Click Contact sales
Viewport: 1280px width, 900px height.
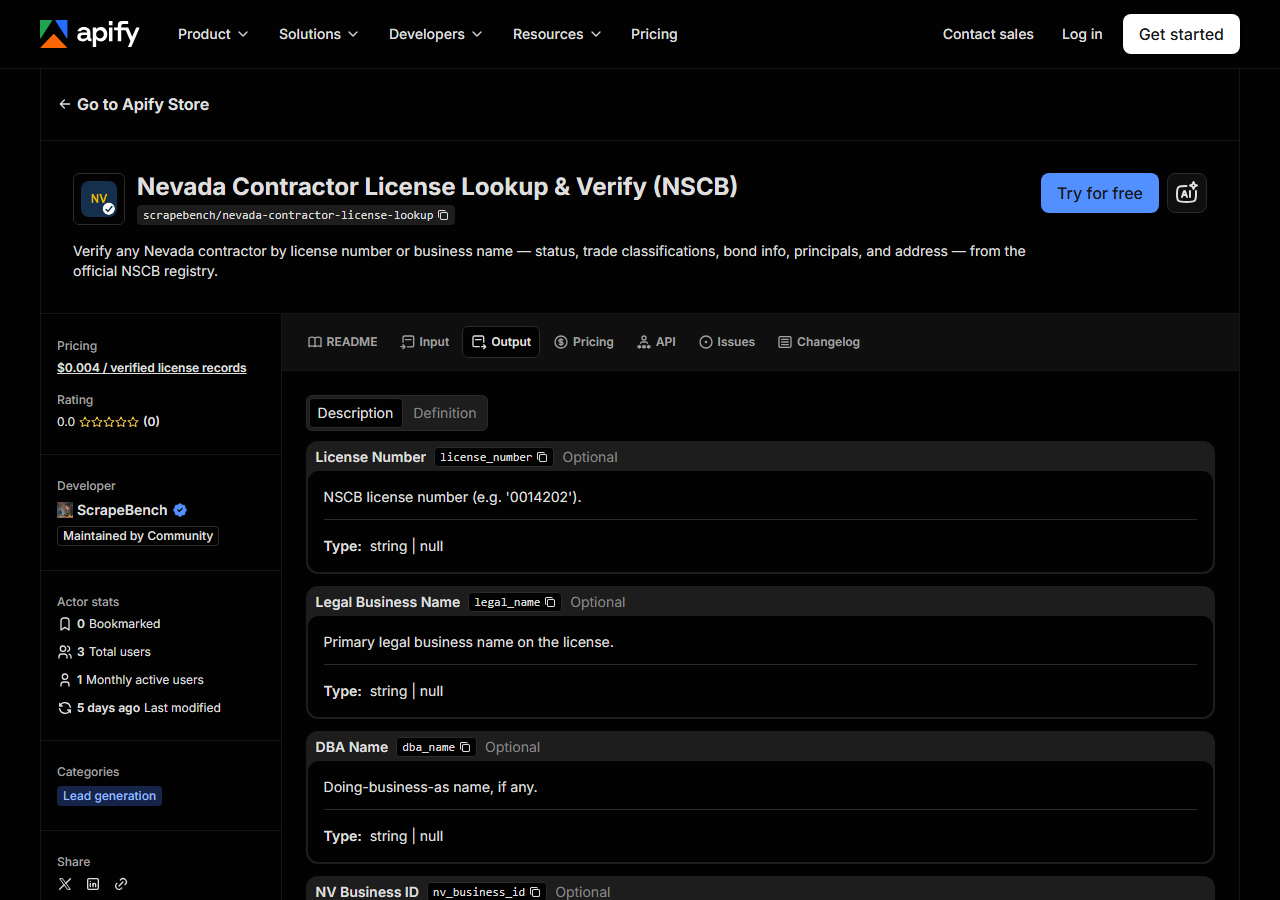pos(988,34)
